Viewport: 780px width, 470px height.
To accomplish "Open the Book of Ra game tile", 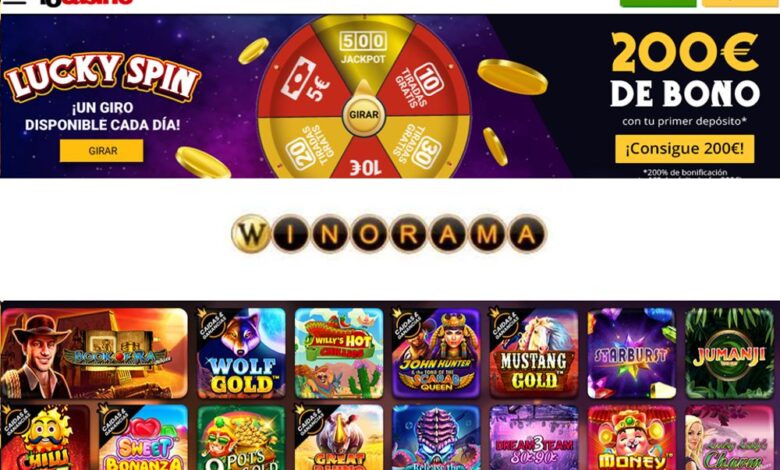I will (95, 354).
